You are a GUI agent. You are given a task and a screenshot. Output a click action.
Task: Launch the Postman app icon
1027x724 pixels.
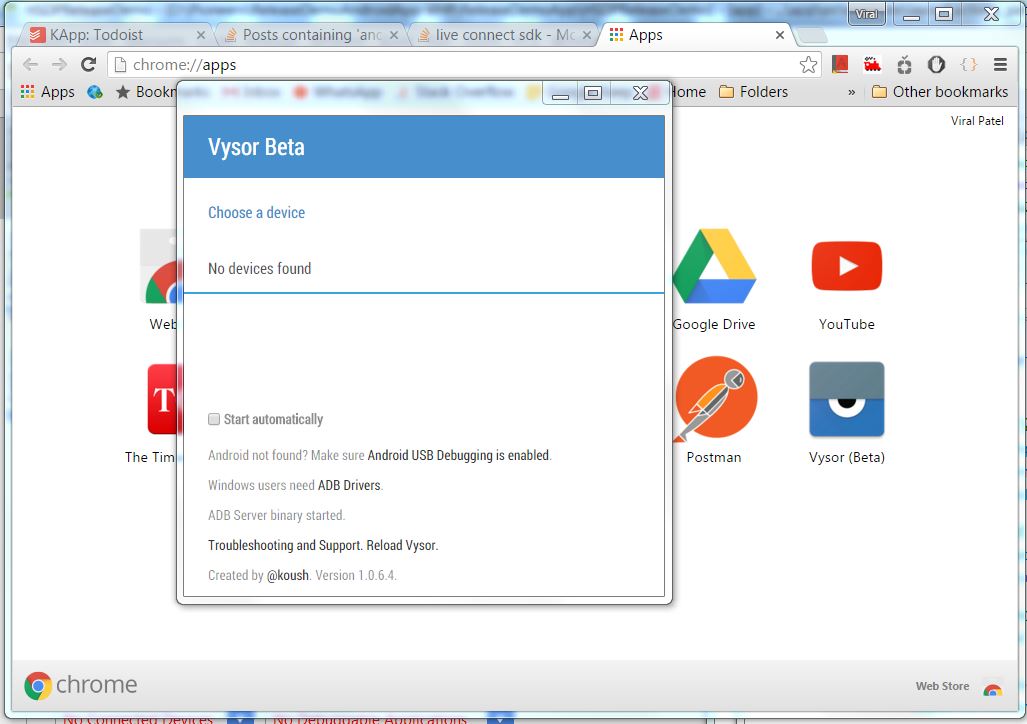pyautogui.click(x=715, y=398)
